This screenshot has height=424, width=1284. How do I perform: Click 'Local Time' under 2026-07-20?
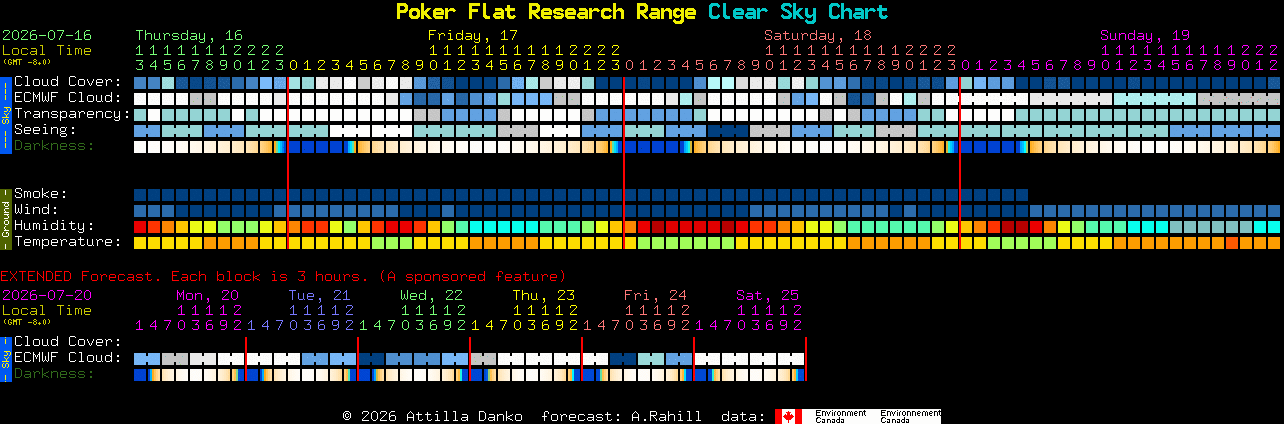pyautogui.click(x=47, y=310)
